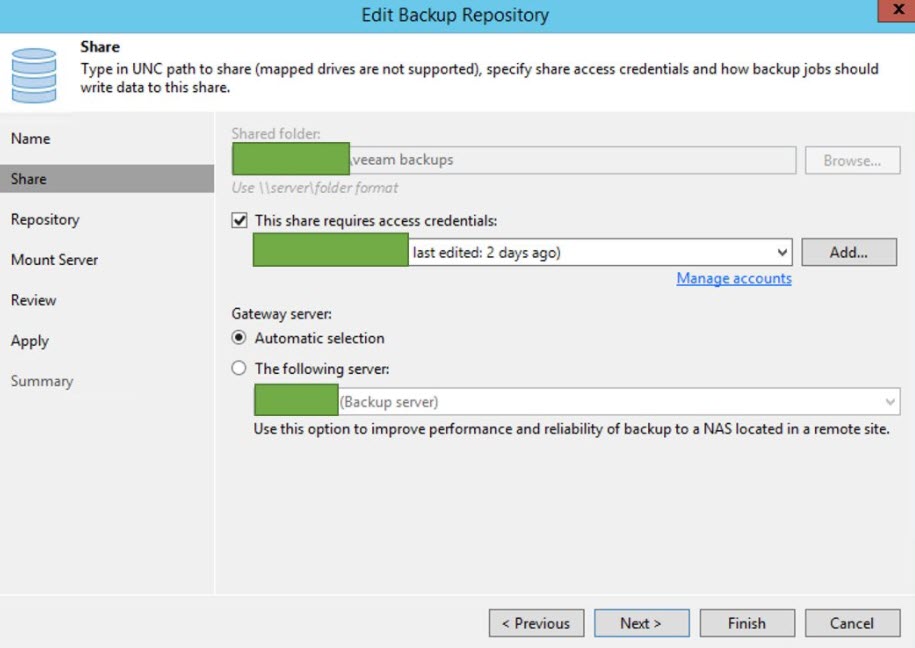
Task: Open the credentials account dropdown
Action: coord(783,253)
